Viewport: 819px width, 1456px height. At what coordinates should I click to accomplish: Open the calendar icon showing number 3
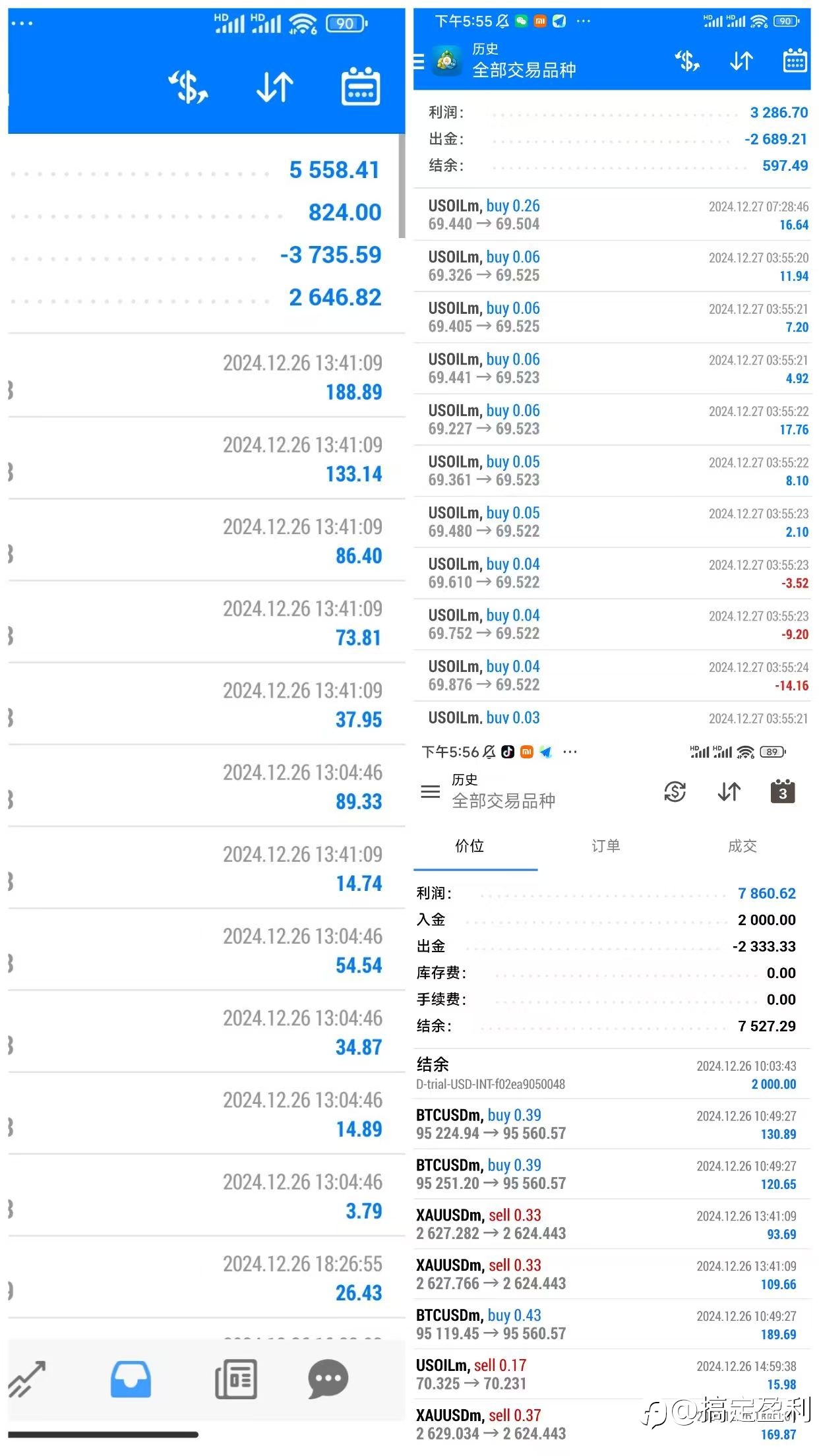click(x=783, y=791)
